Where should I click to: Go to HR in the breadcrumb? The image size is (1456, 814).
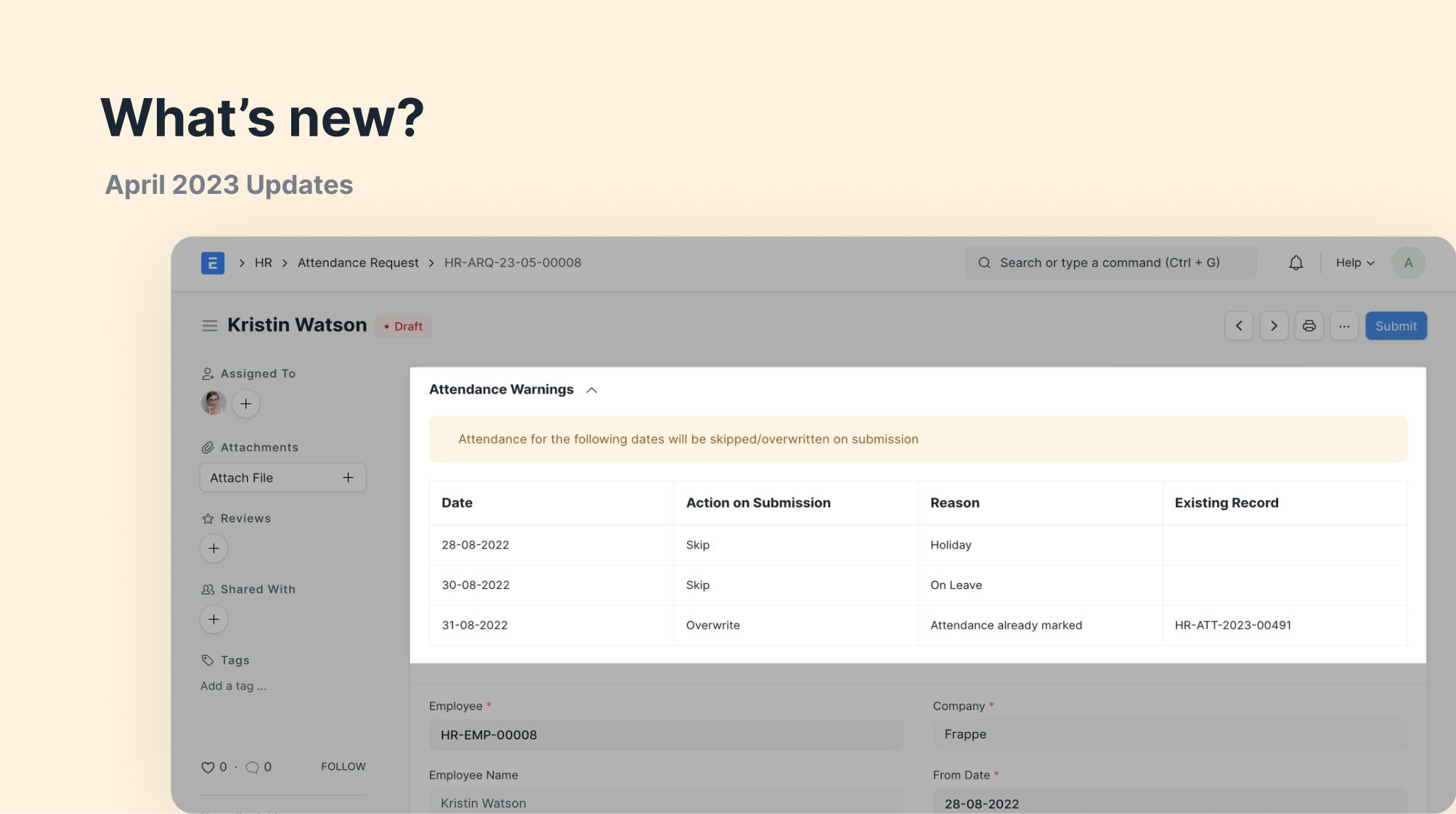263,262
